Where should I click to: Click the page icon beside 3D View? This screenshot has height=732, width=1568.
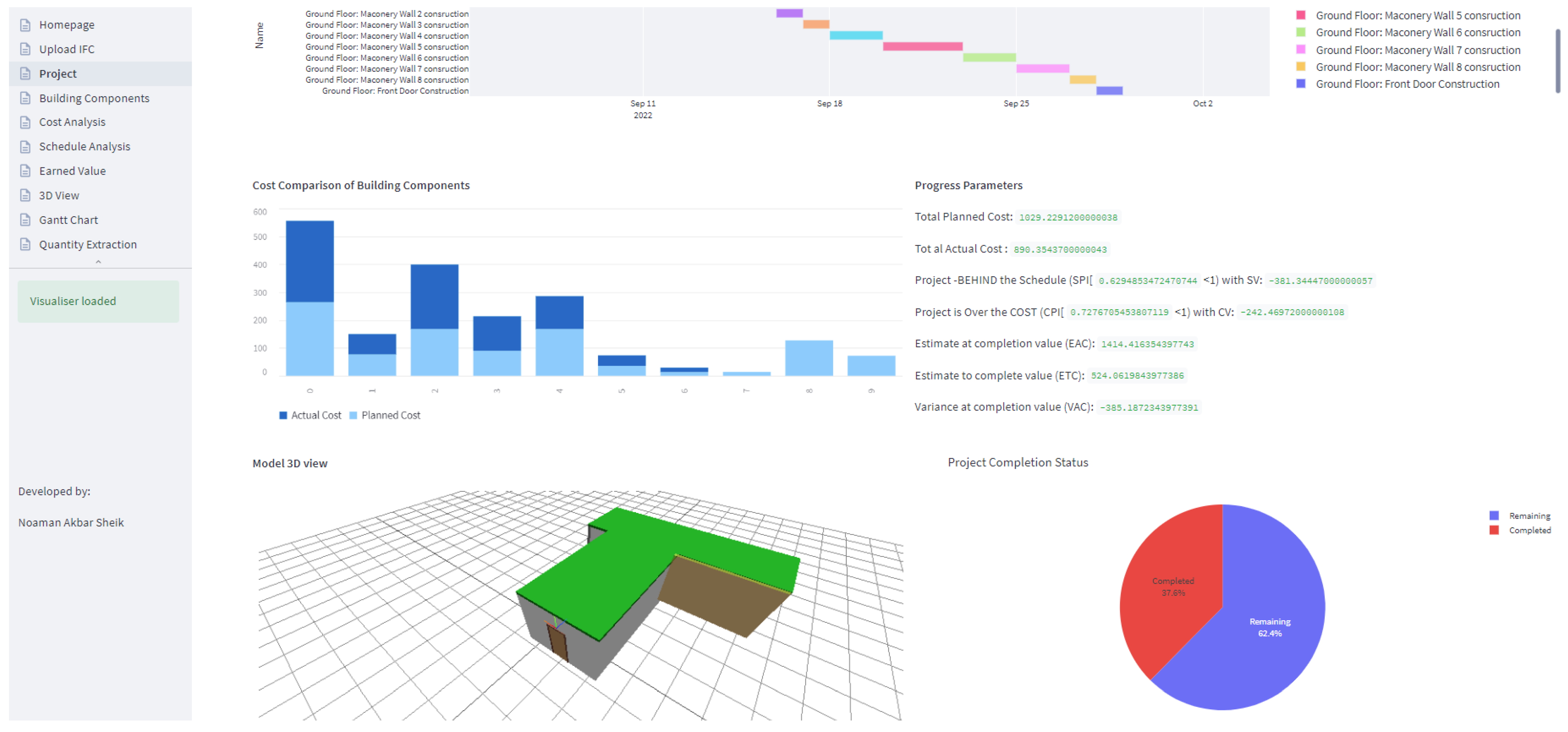click(x=25, y=195)
